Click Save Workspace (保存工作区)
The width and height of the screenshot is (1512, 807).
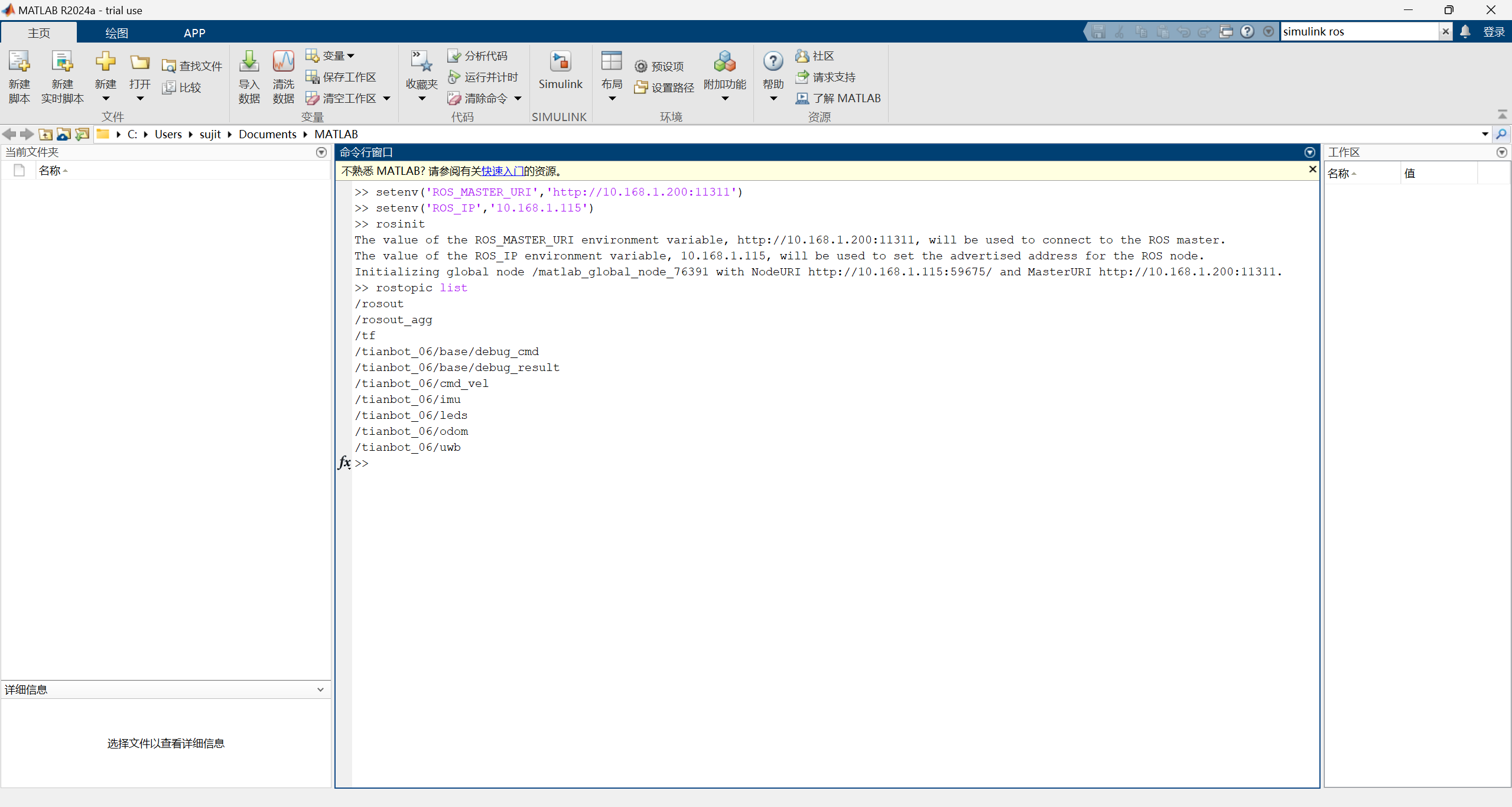341,77
